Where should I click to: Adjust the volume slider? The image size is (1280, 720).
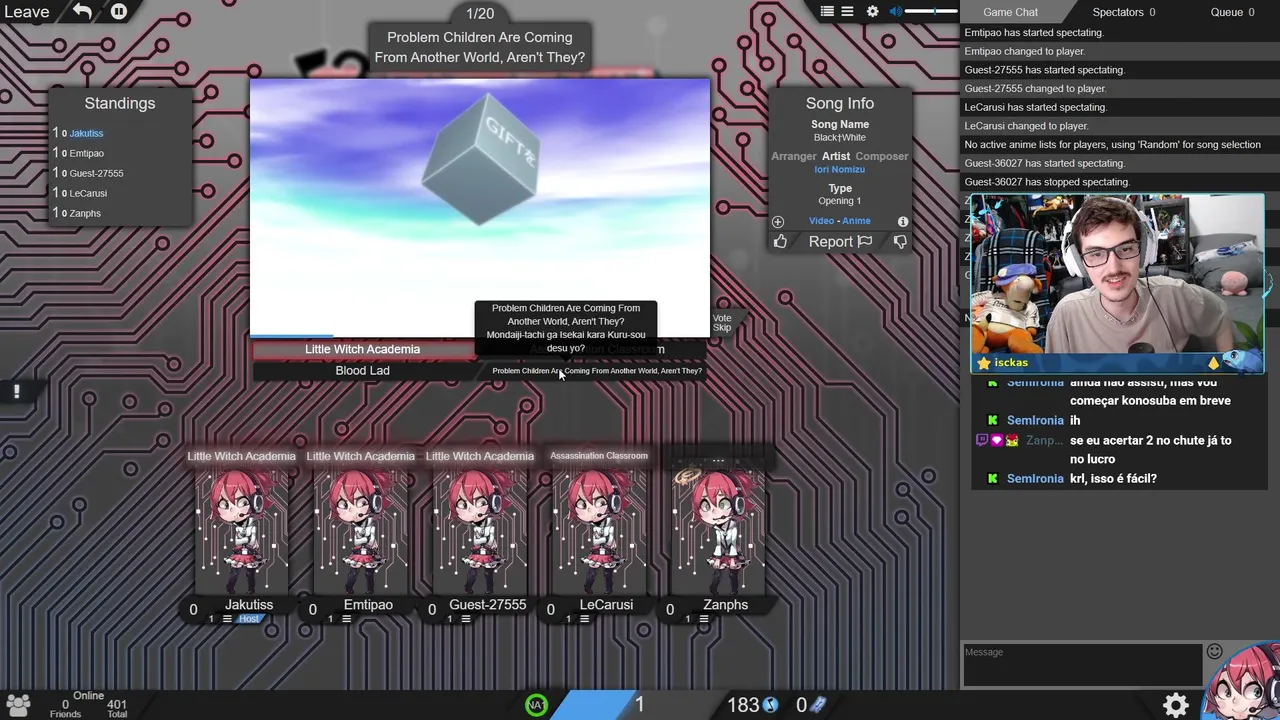[x=930, y=12]
